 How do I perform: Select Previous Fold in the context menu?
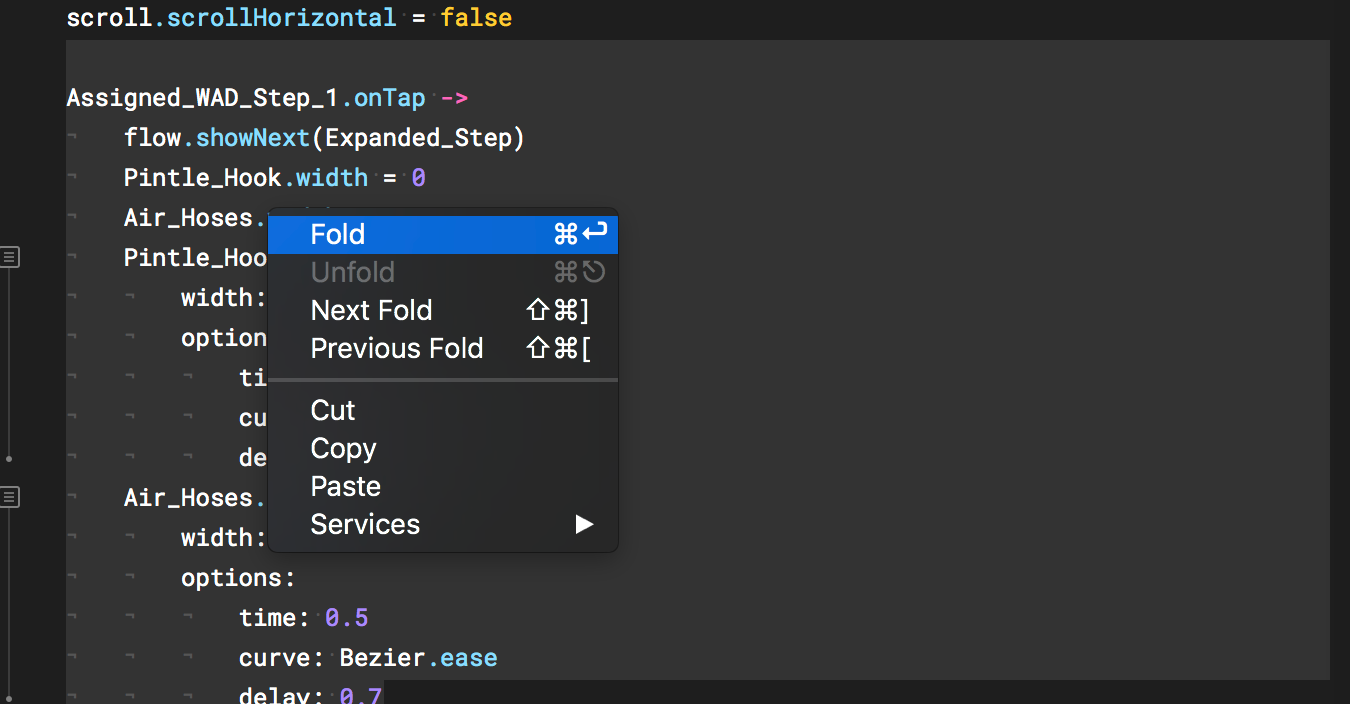(397, 349)
